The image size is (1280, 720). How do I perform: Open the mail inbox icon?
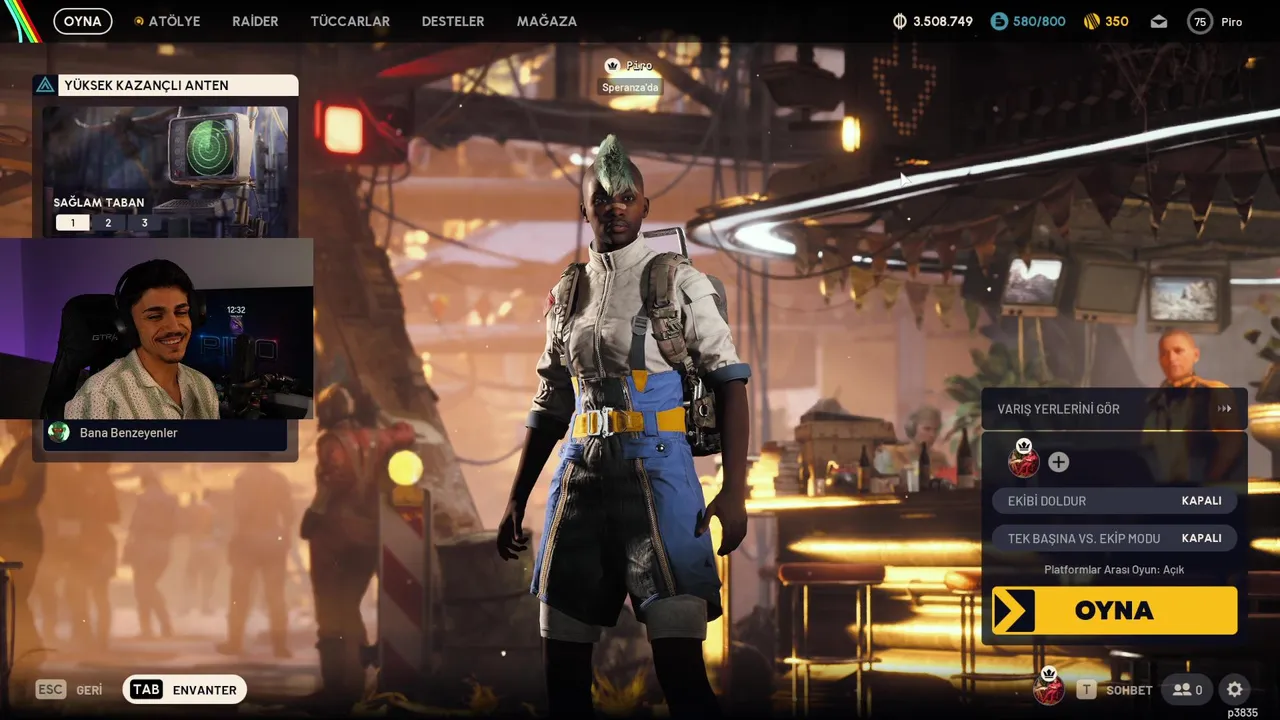tap(1159, 21)
